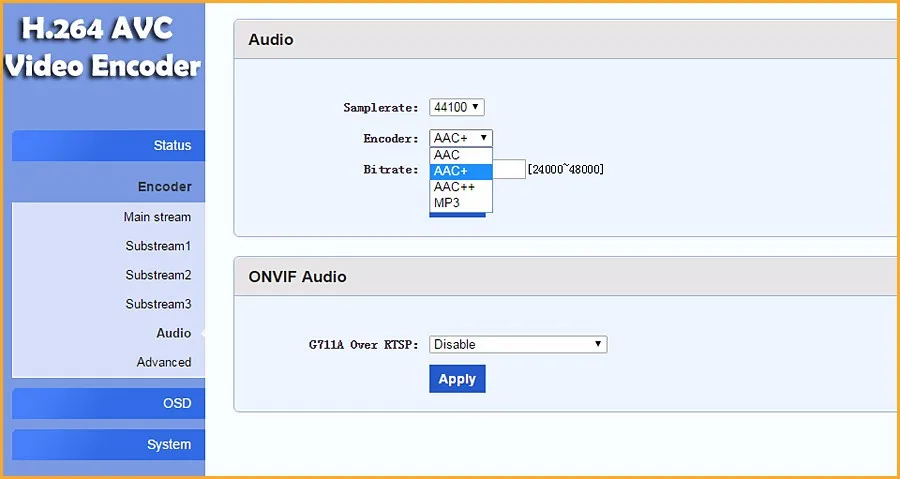The width and height of the screenshot is (900, 479).
Task: Click the H.264 AVC Video Encoder title
Action: tap(103, 48)
